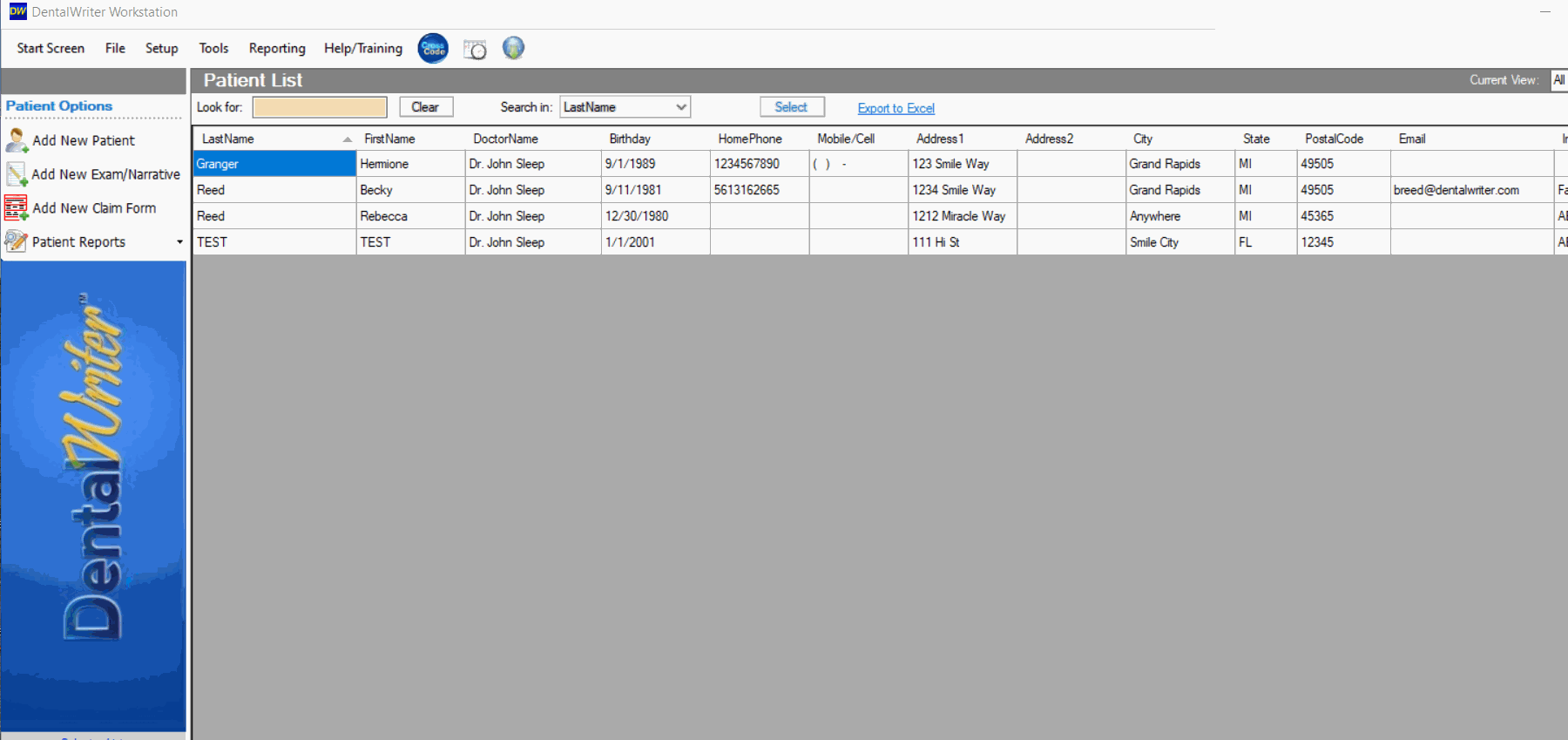Click the DentalWriter app title icon
Viewport: 1568px width, 740px height.
(17, 11)
